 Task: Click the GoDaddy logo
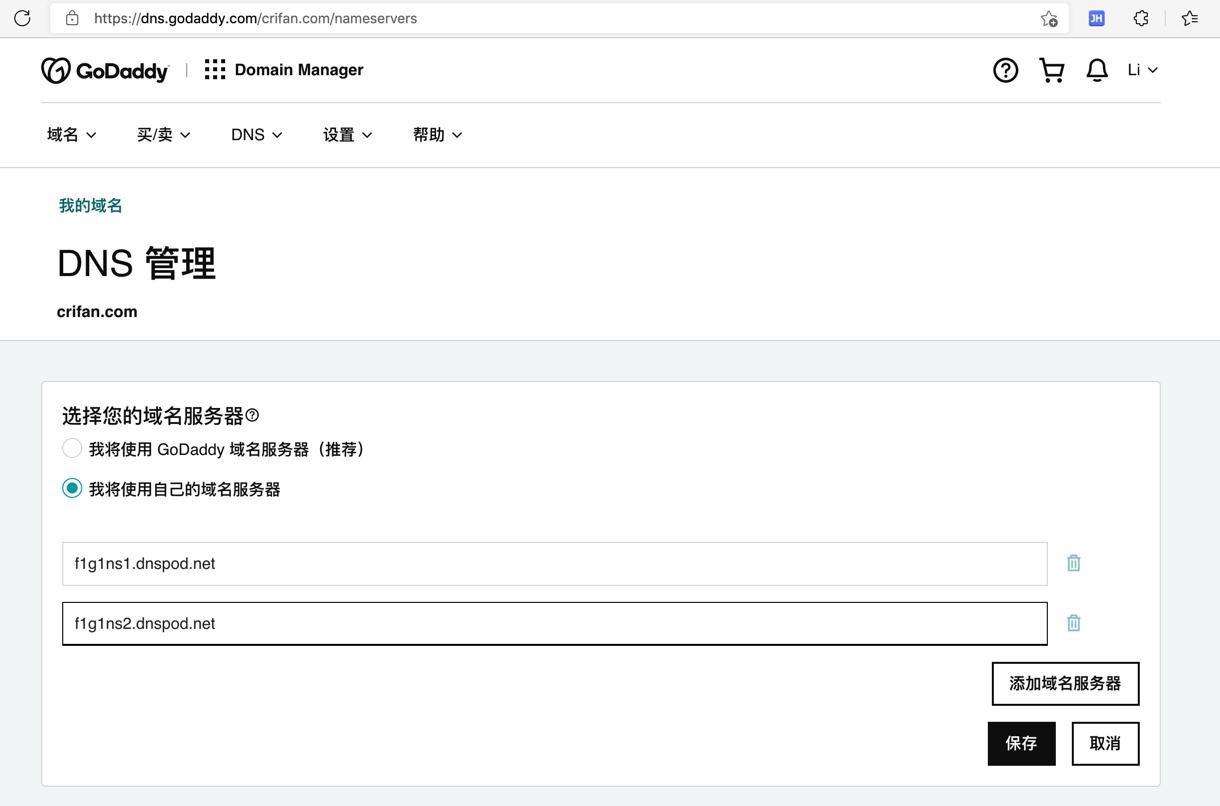105,70
